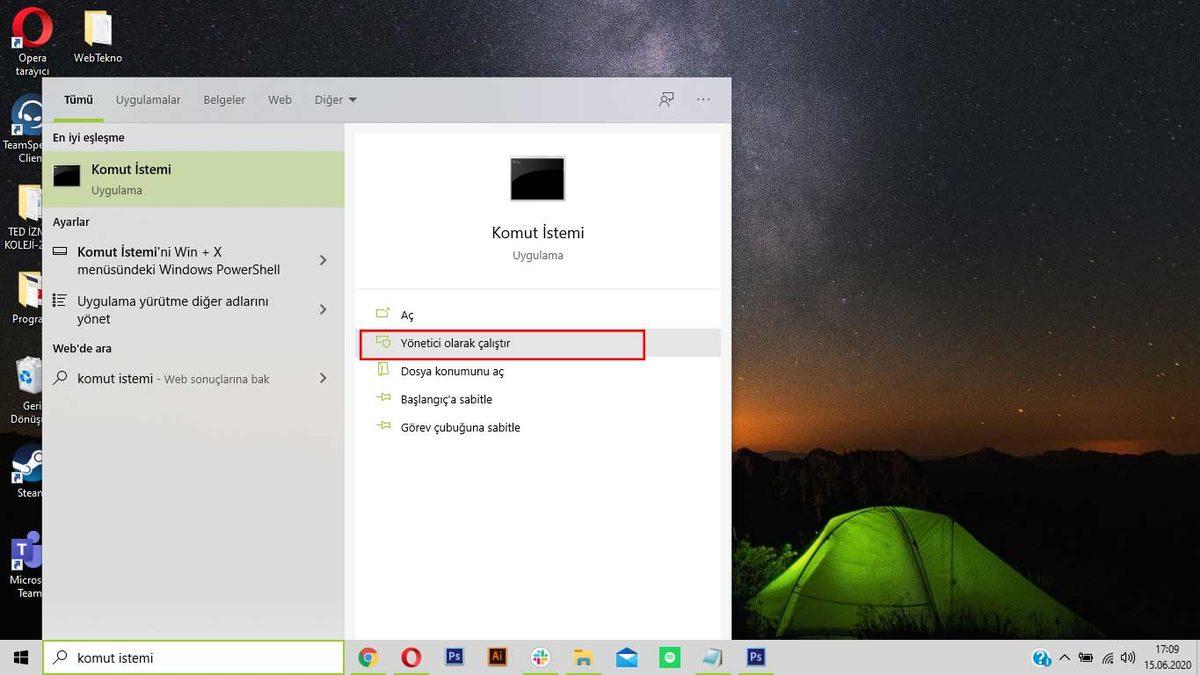This screenshot has width=1200, height=675.
Task: Launch Adobe Illustrator from the taskbar
Action: click(497, 657)
